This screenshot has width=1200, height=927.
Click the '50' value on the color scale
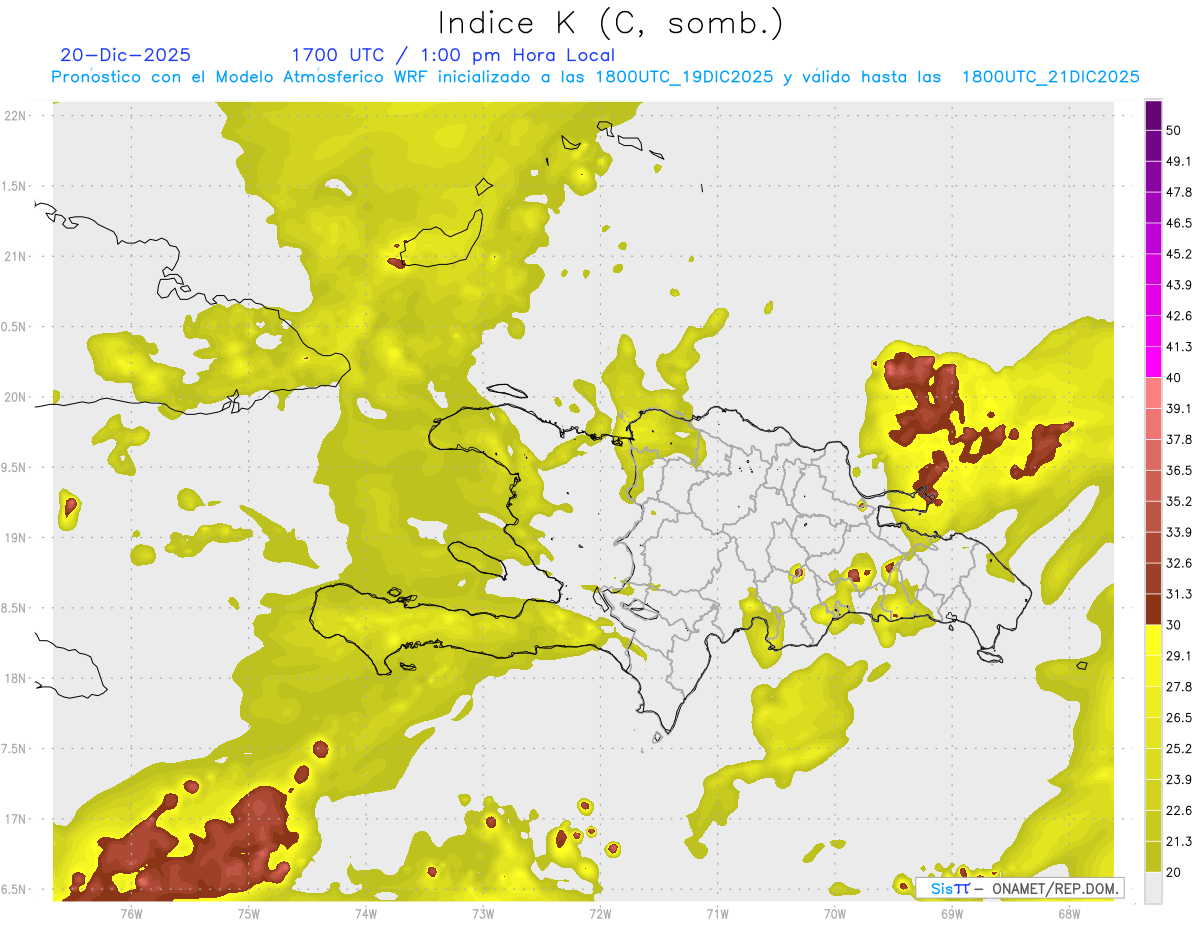pyautogui.click(x=1175, y=130)
